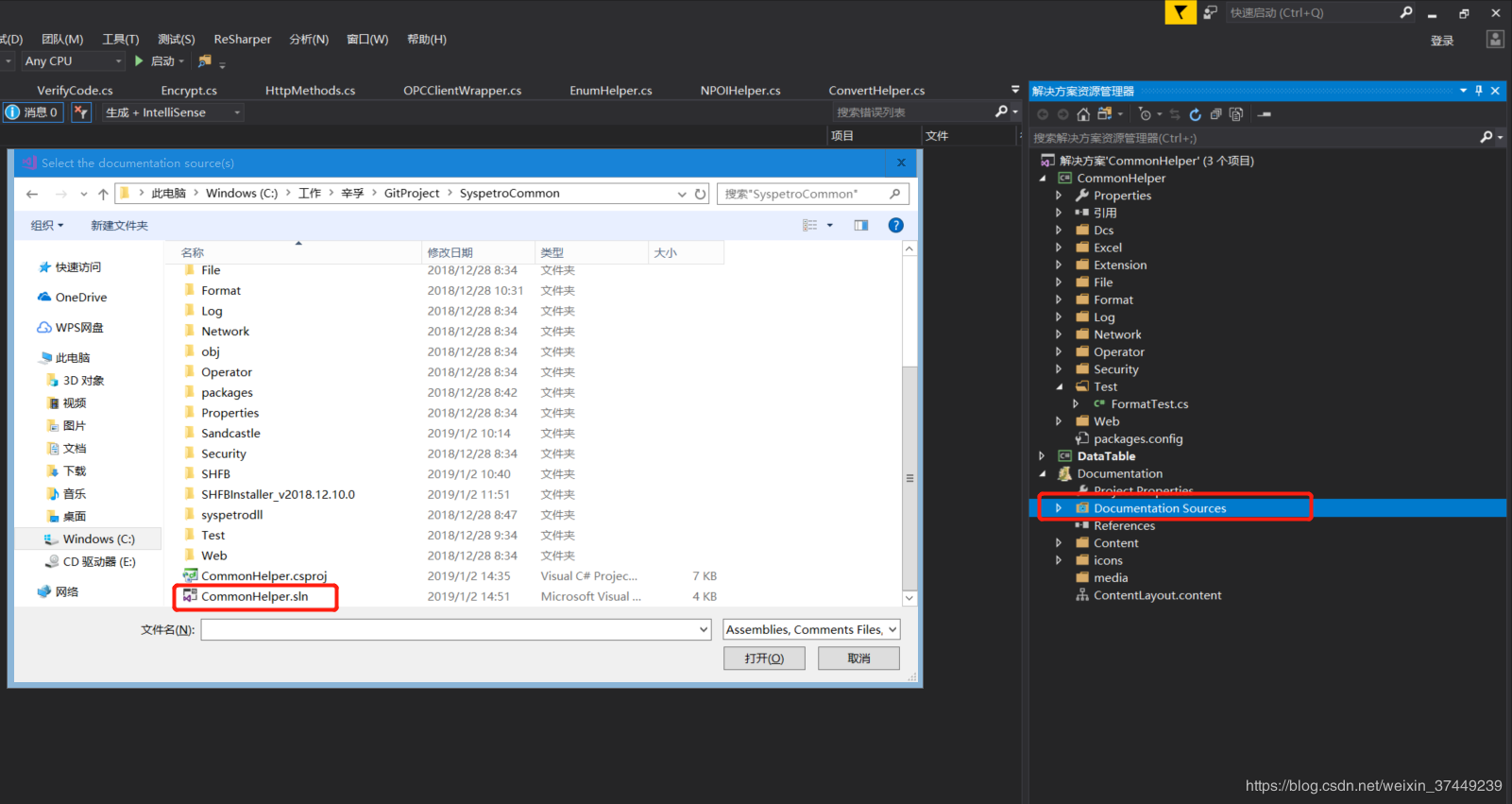
Task: Open the 团队(M) menu
Action: pyautogui.click(x=62, y=39)
